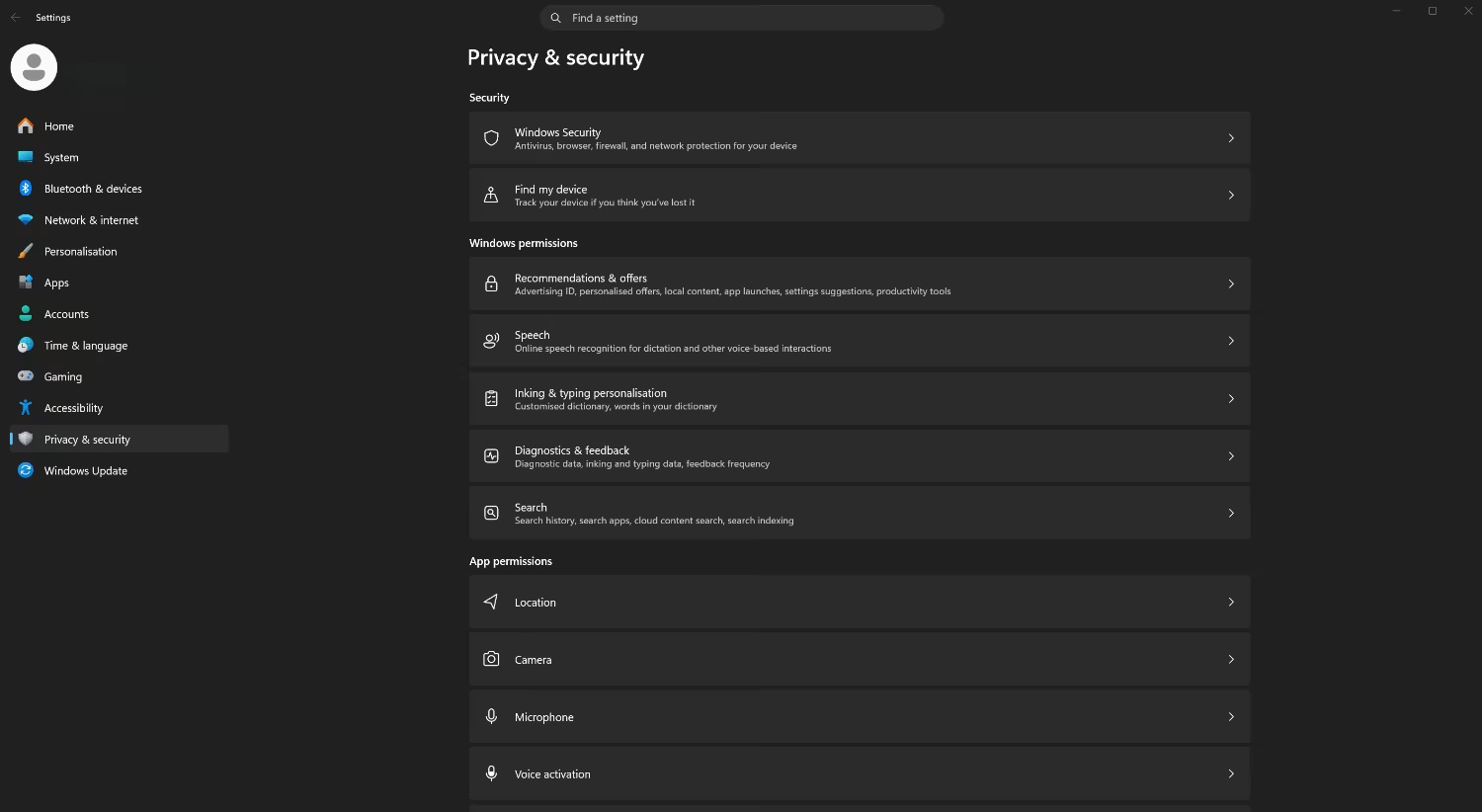Open Inking & typing personalisation chevron
Viewport: 1482px width, 812px height.
click(1231, 399)
